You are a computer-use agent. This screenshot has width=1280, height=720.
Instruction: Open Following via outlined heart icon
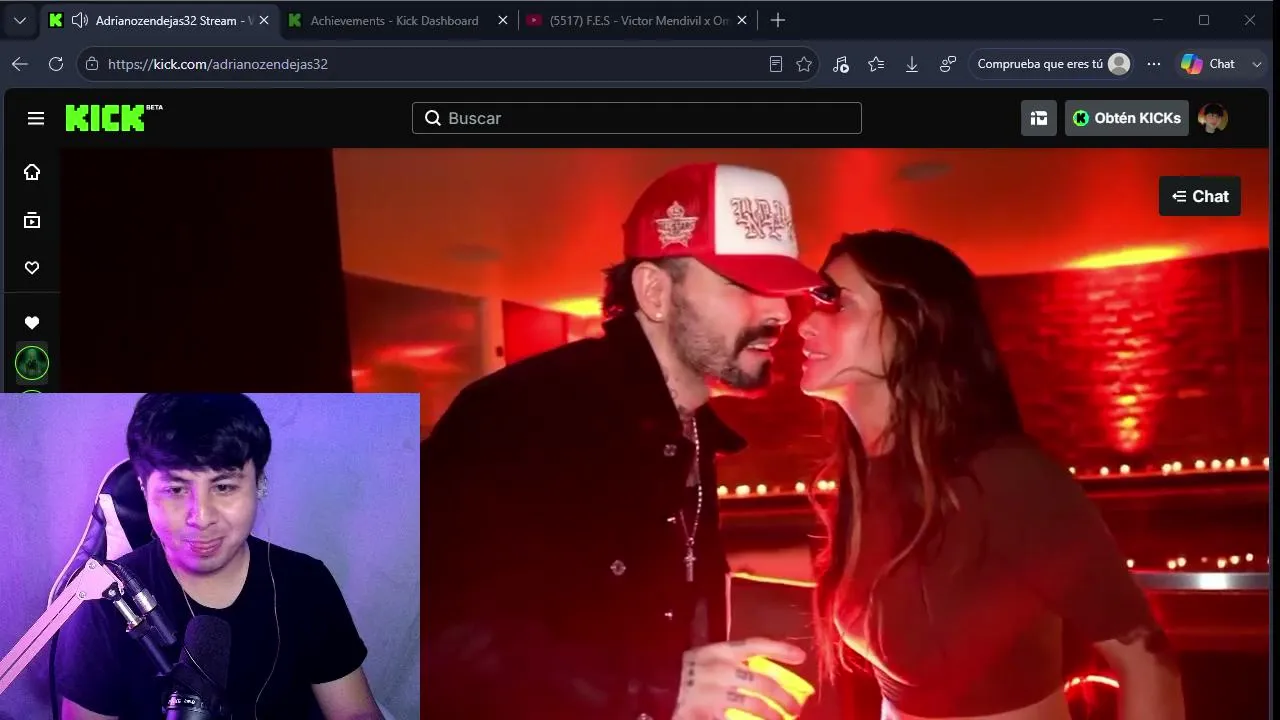(32, 268)
